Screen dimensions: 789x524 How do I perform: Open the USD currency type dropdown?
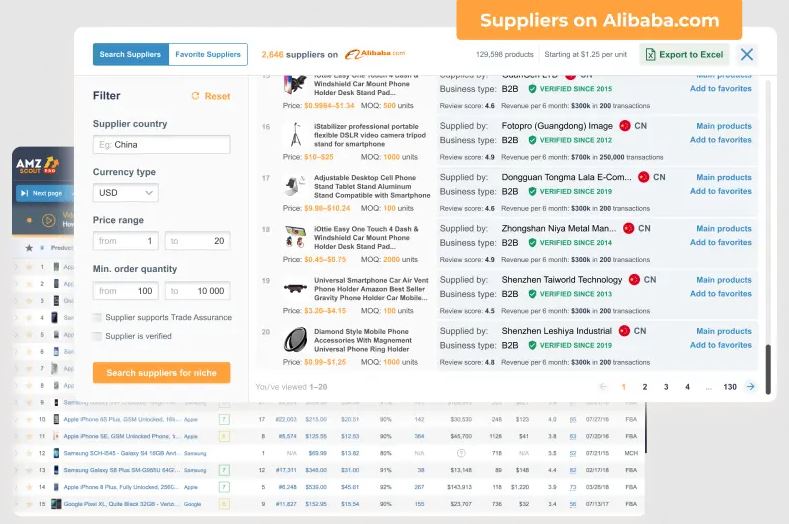[x=126, y=193]
